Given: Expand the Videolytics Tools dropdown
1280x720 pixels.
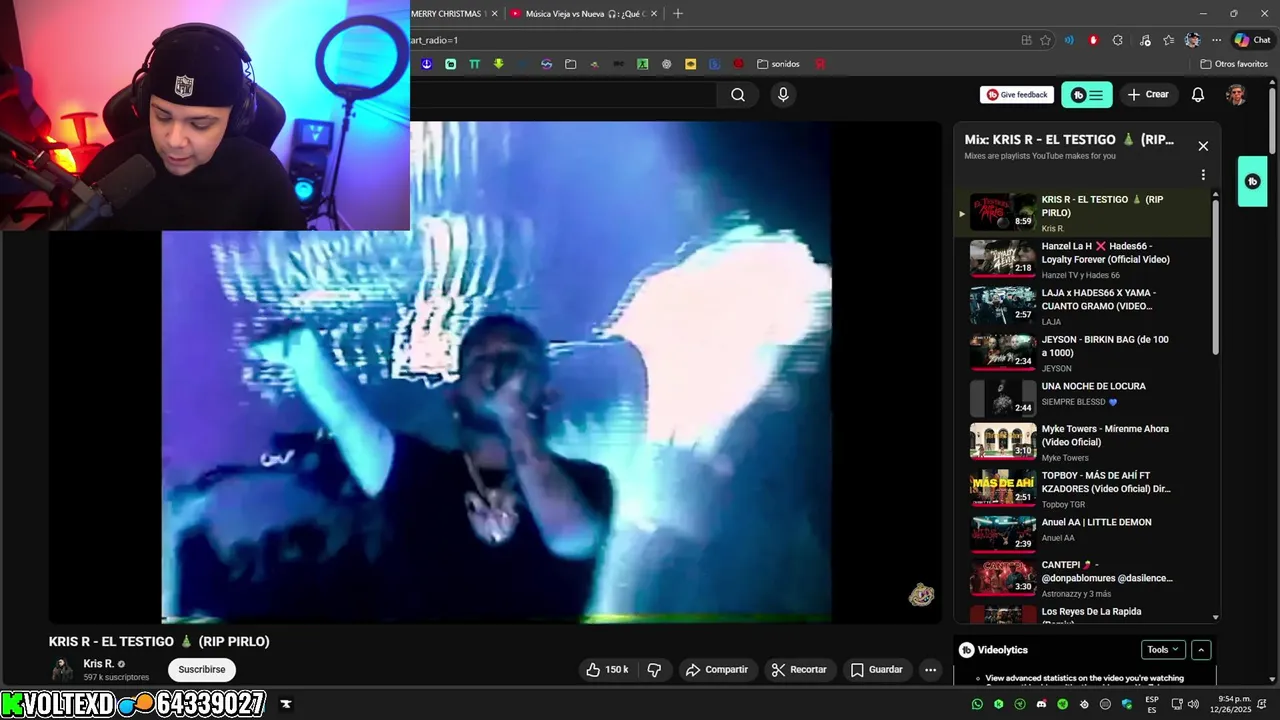Looking at the screenshot, I should (x=1163, y=650).
